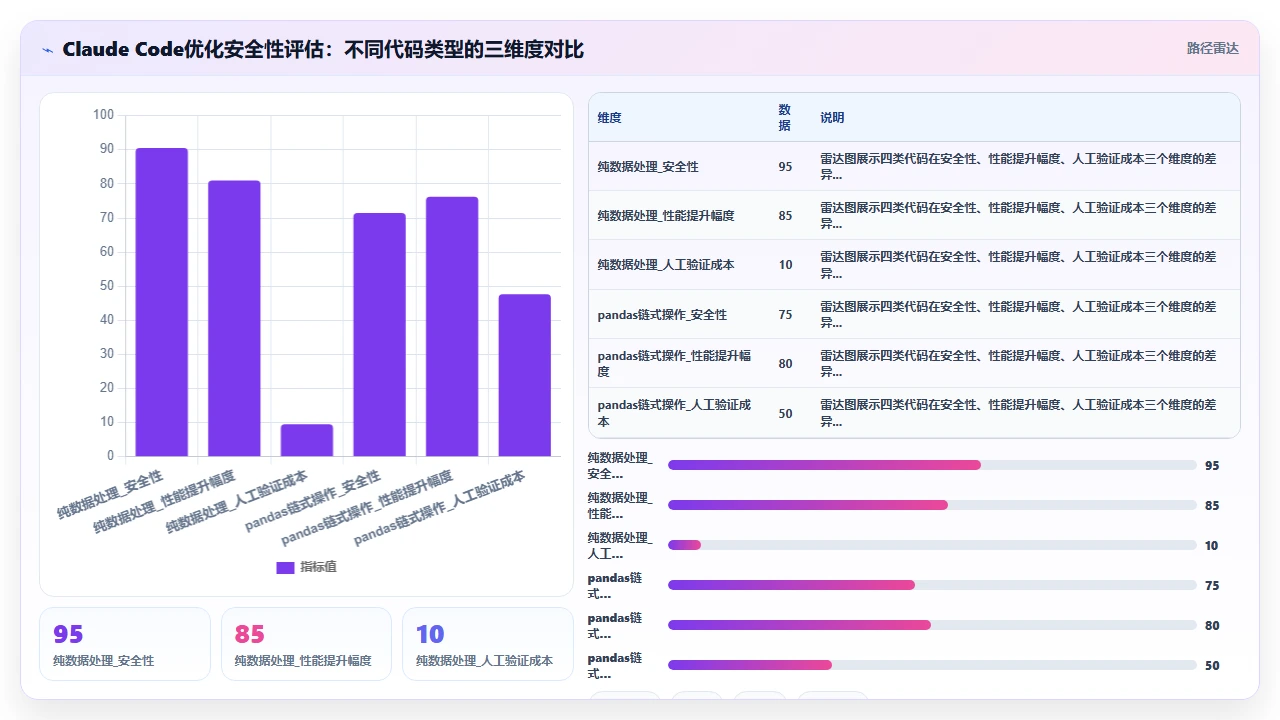
Task: Click the logo icon before the Claude Code title
Action: [x=47, y=50]
